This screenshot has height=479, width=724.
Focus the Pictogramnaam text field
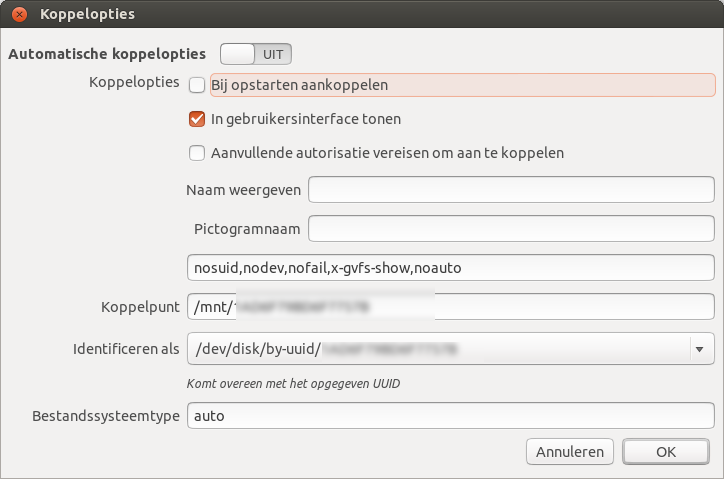coord(511,228)
